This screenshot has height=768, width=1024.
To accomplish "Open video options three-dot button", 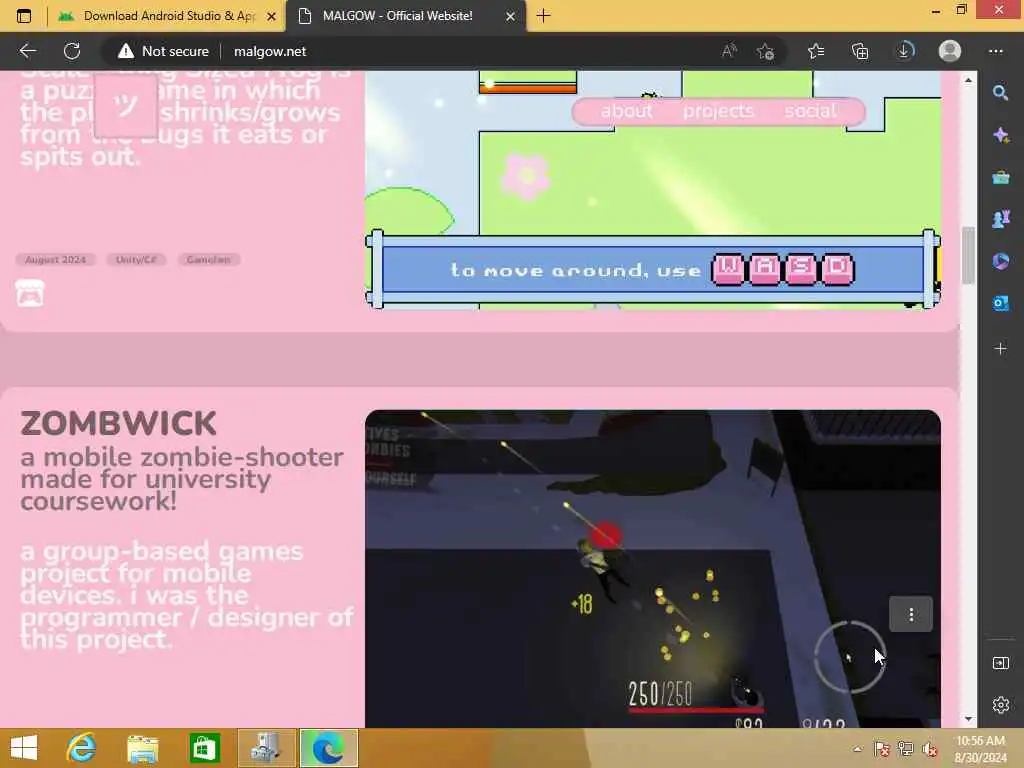I will 911,614.
